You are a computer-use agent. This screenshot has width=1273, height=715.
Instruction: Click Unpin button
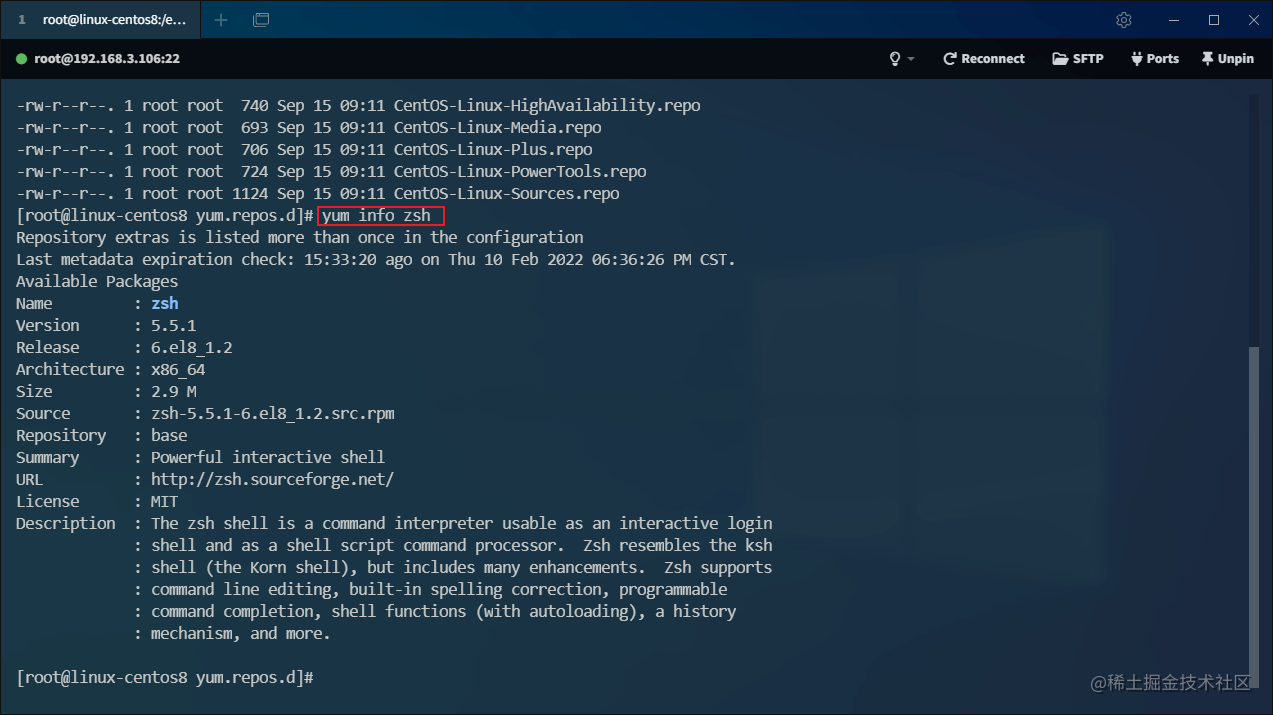(x=1228, y=59)
